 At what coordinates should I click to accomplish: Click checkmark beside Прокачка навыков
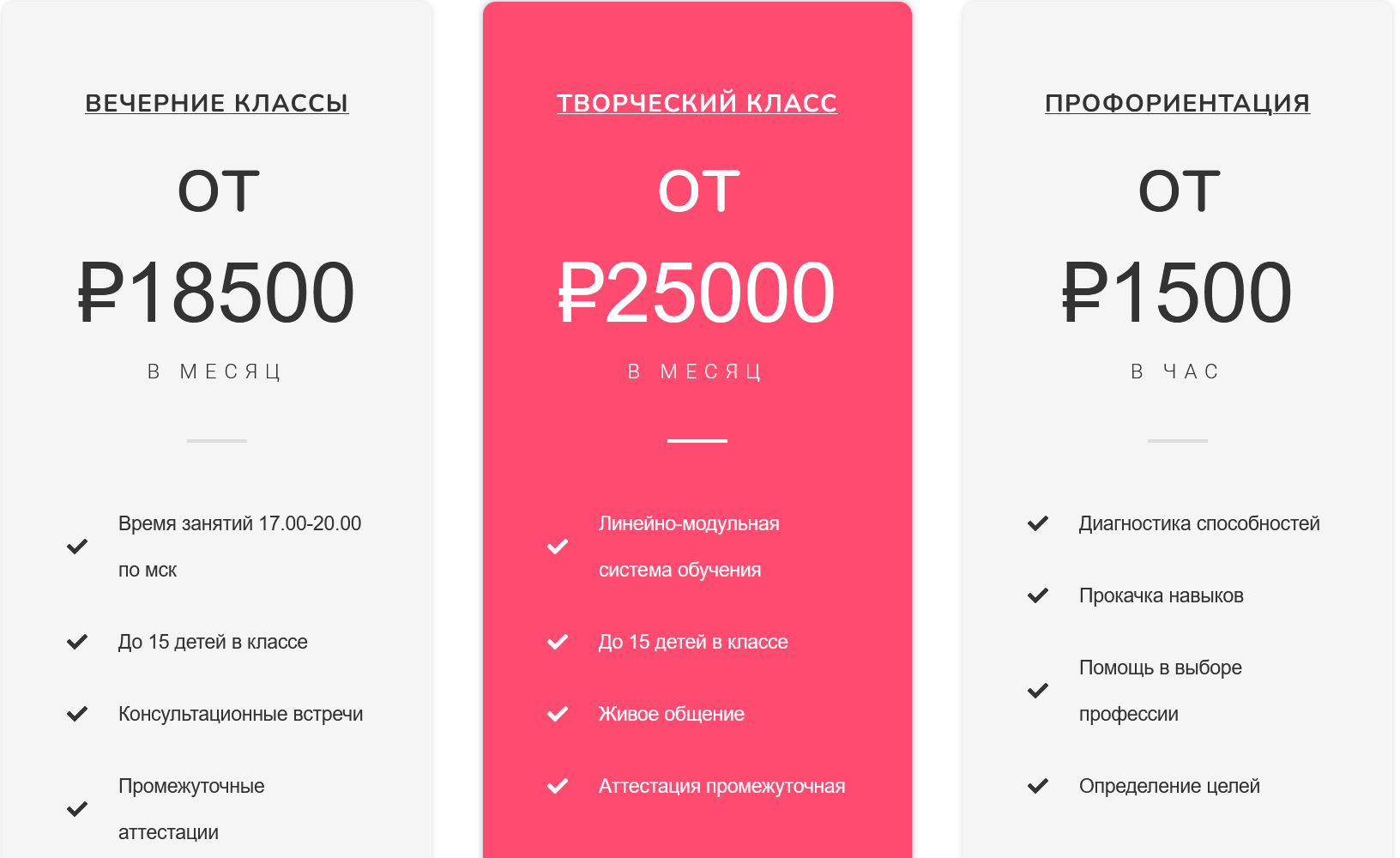(x=1038, y=595)
